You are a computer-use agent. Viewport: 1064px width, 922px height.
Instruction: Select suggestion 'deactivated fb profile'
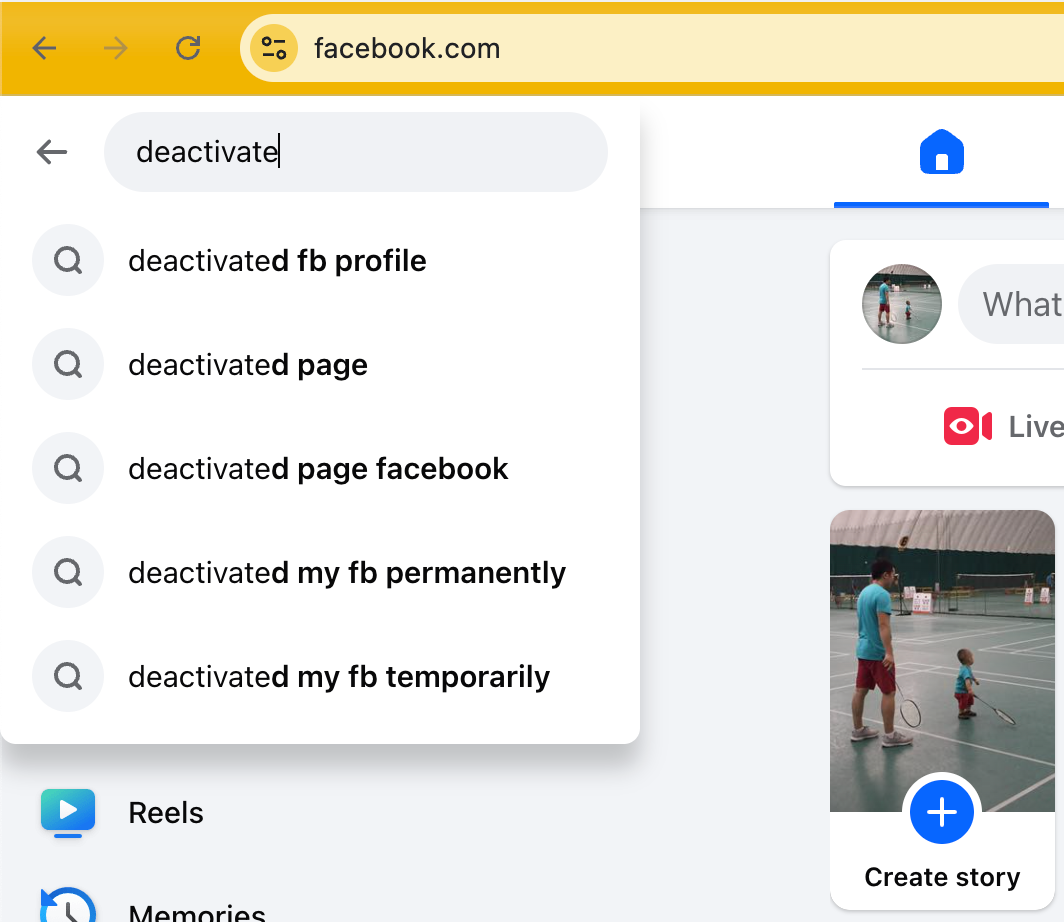(320, 261)
